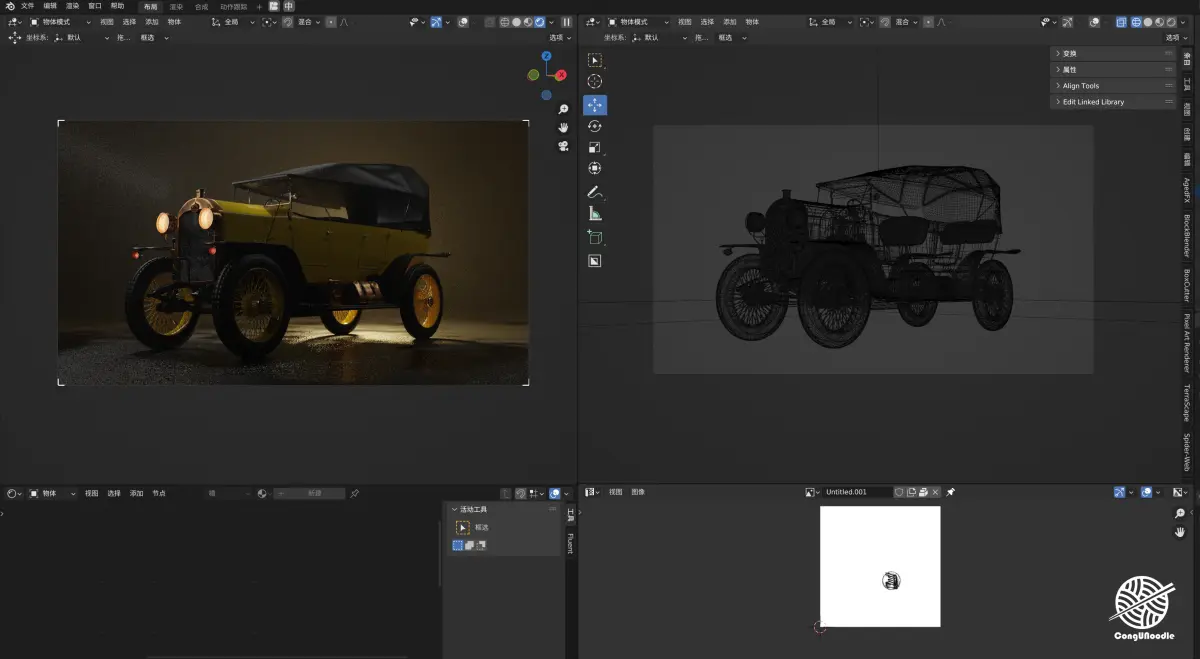Viewport: 1200px width, 659px height.
Task: Expand the 属性 panel
Action: coord(1113,69)
